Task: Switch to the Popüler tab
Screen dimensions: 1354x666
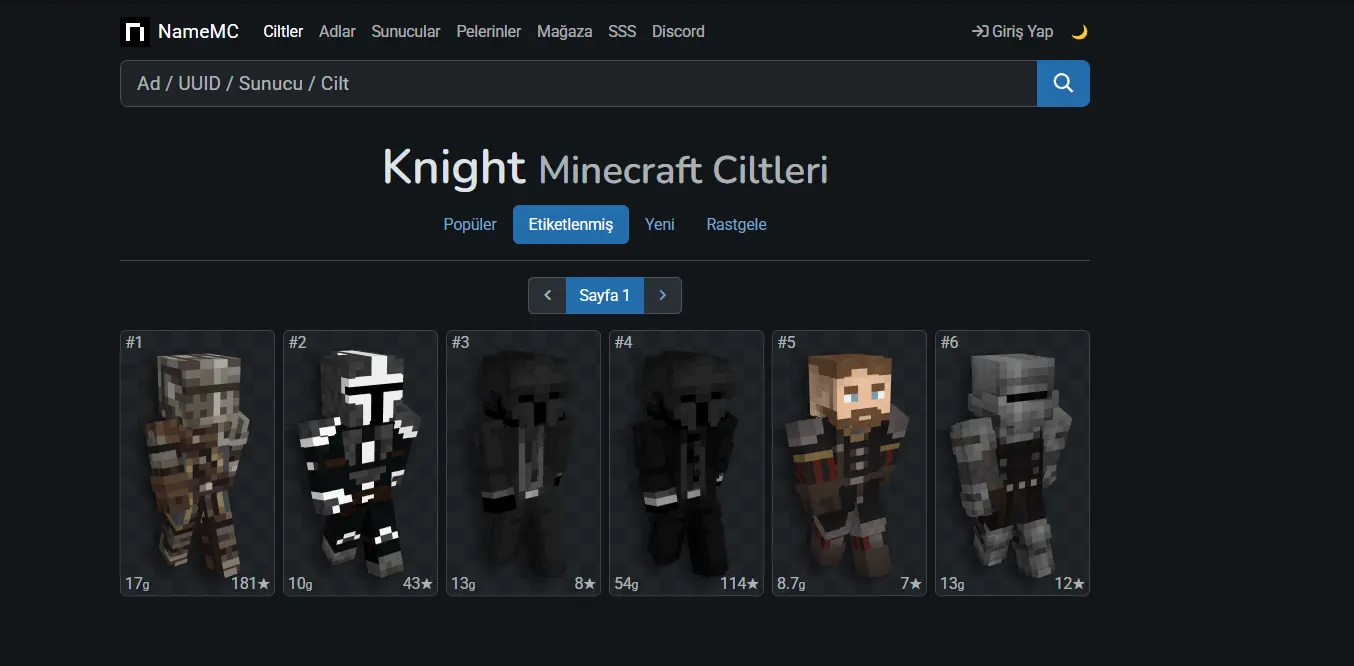Action: (x=470, y=224)
